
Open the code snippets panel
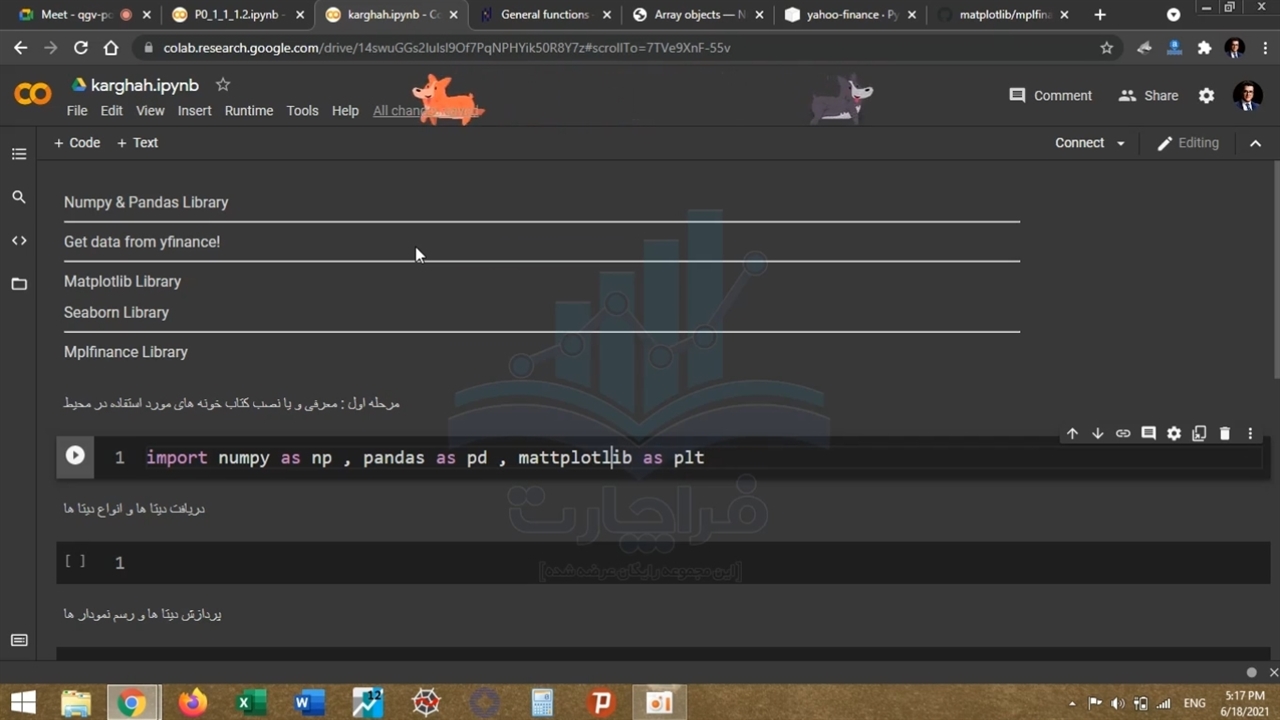coord(19,241)
